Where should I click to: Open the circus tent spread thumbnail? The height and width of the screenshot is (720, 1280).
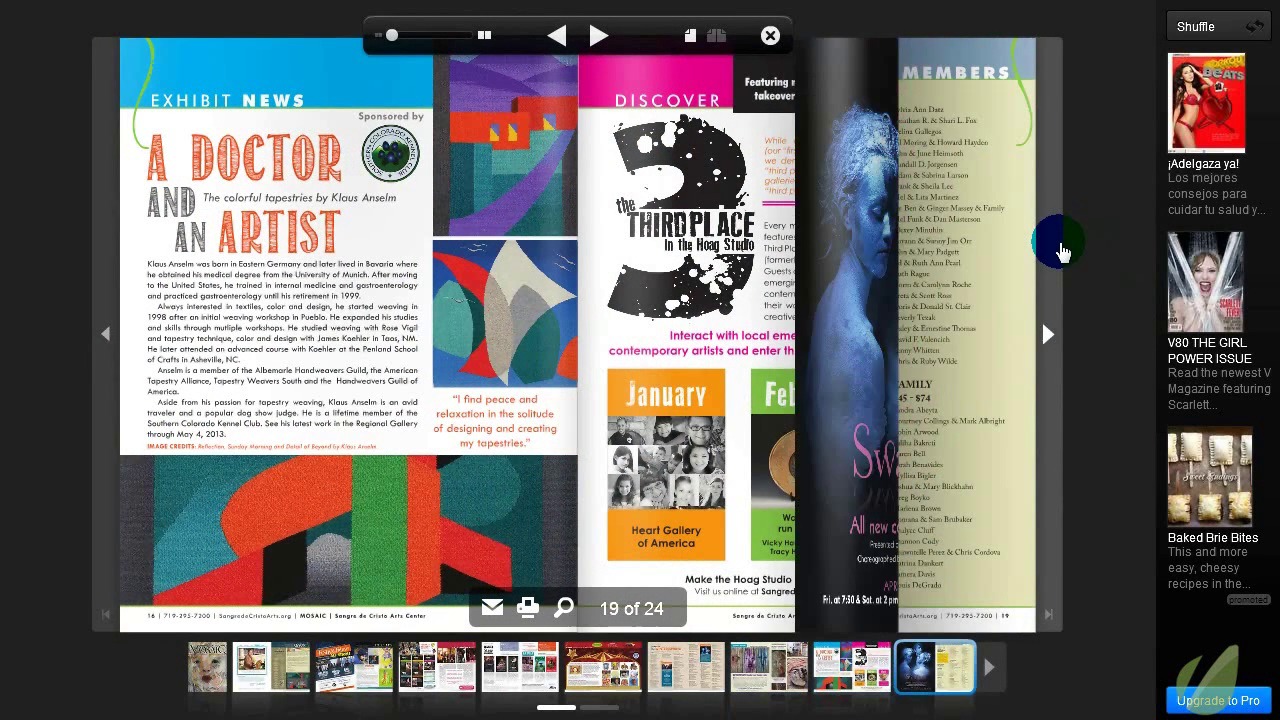(x=603, y=667)
